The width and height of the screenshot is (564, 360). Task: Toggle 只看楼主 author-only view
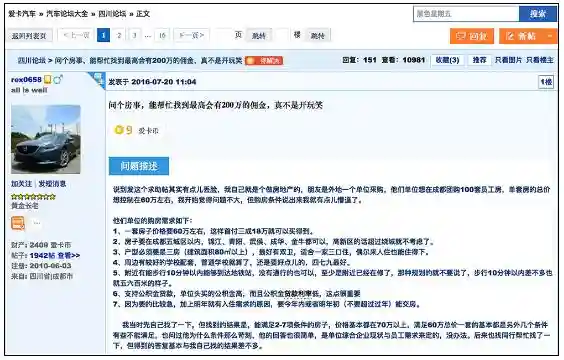click(x=540, y=60)
